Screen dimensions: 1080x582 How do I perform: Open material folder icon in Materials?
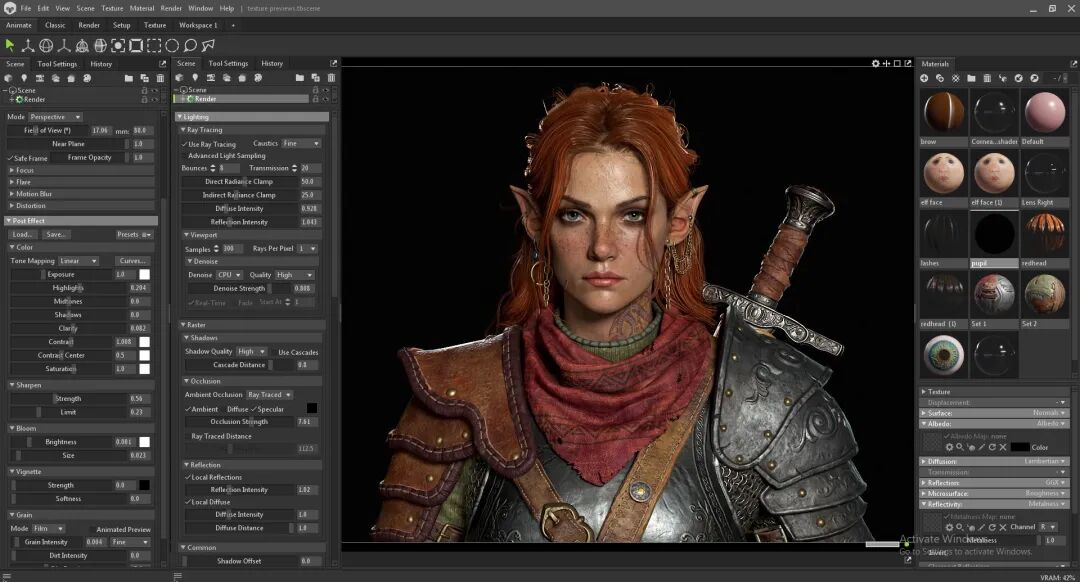(971, 79)
